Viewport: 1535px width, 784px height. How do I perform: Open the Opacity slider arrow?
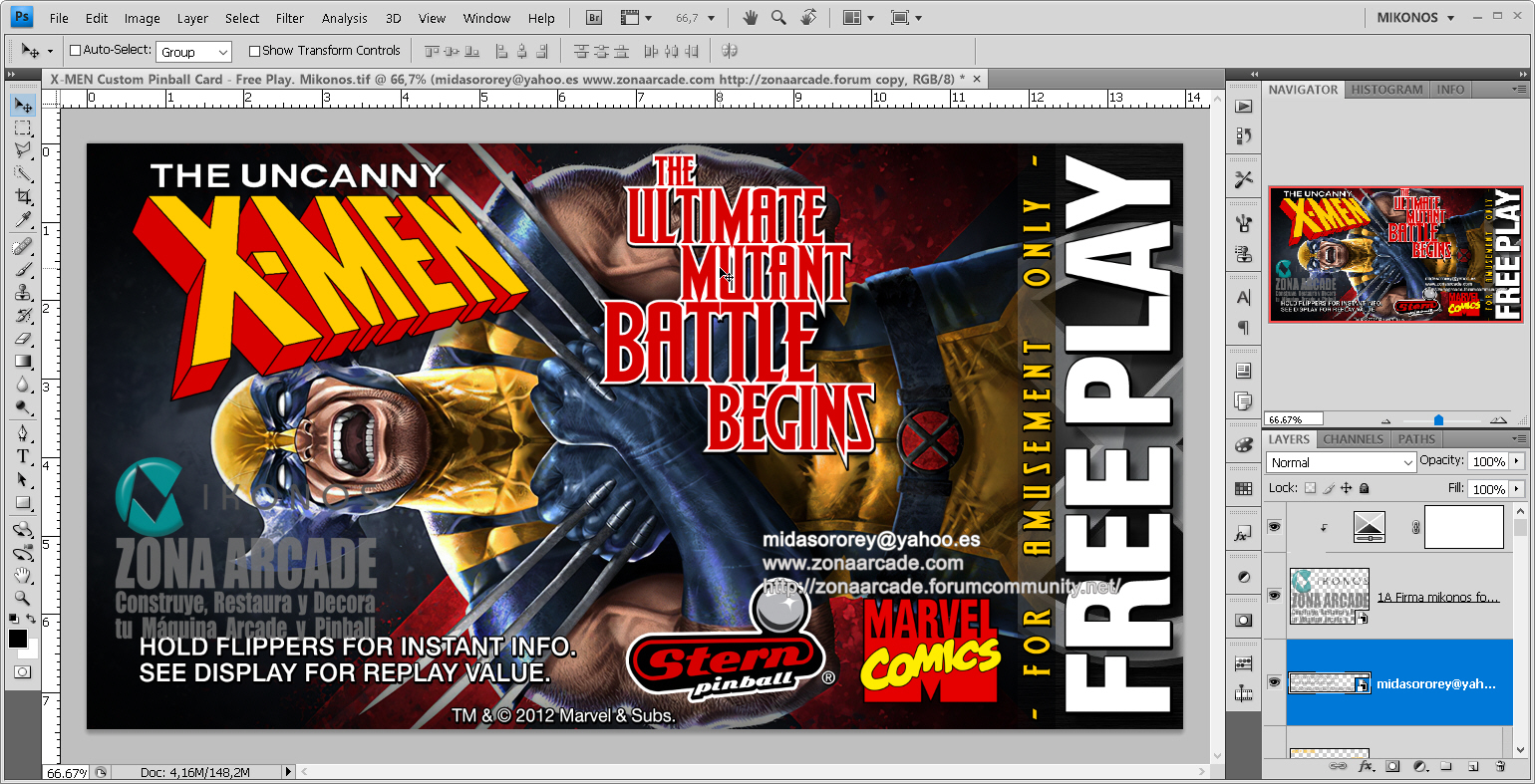[x=1518, y=461]
